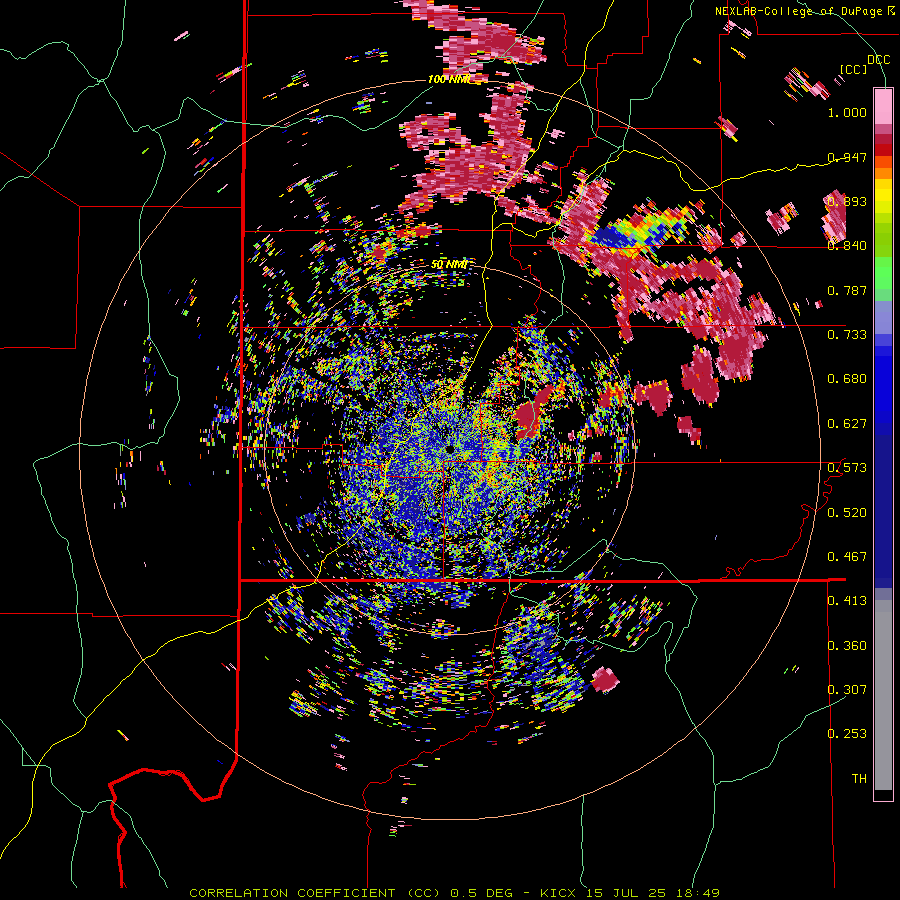
Task: Click the "50 NMI" range ring label
Action: [x=449, y=265]
